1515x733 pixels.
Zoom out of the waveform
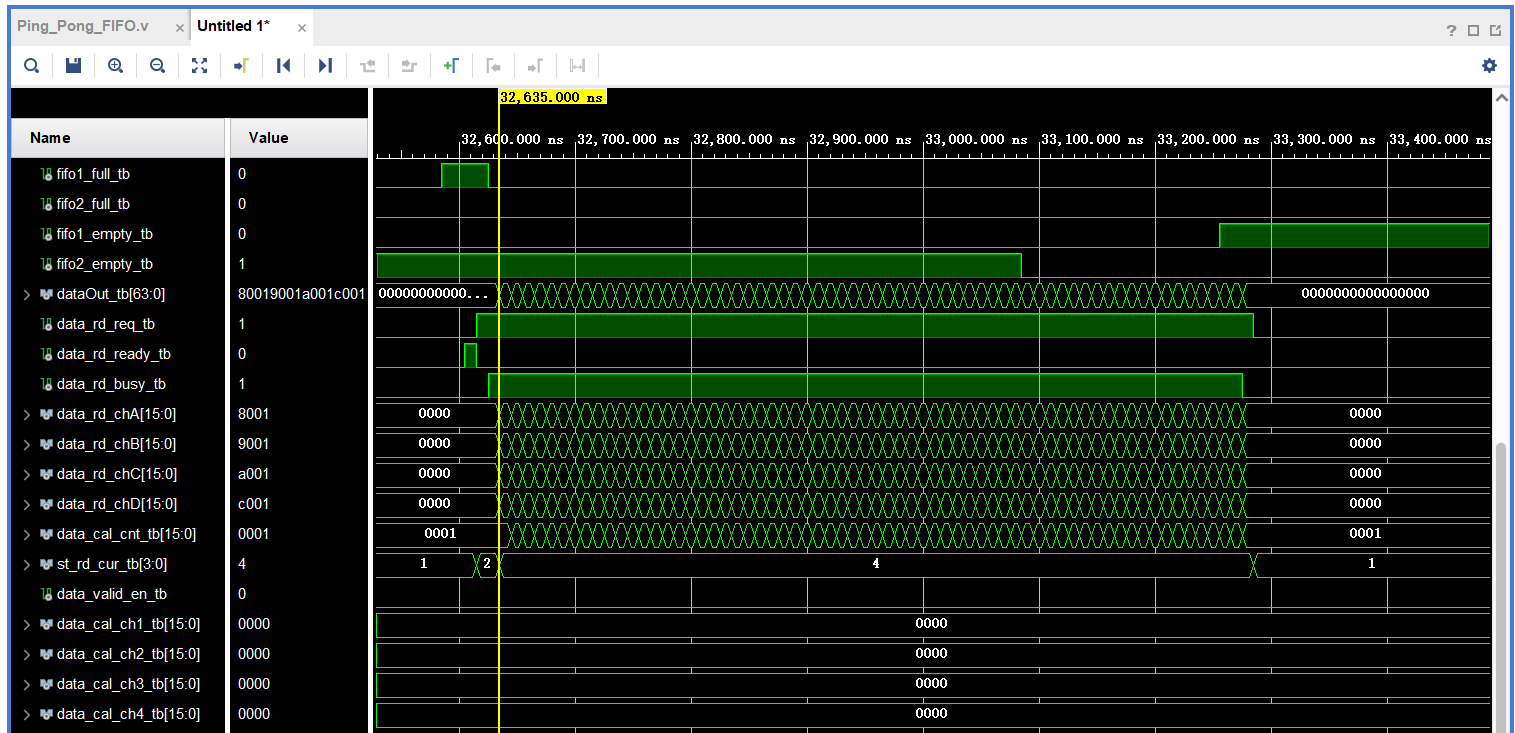coord(157,66)
